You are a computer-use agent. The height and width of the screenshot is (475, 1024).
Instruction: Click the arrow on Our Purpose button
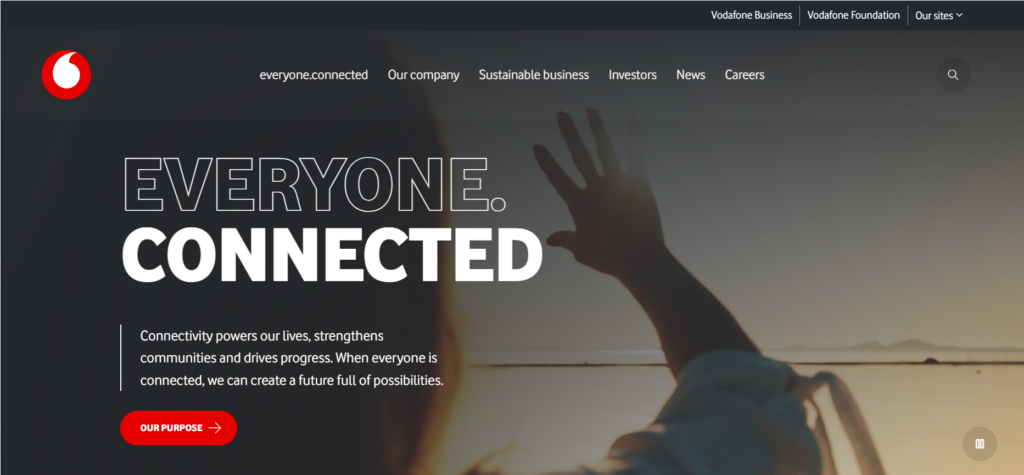click(215, 428)
